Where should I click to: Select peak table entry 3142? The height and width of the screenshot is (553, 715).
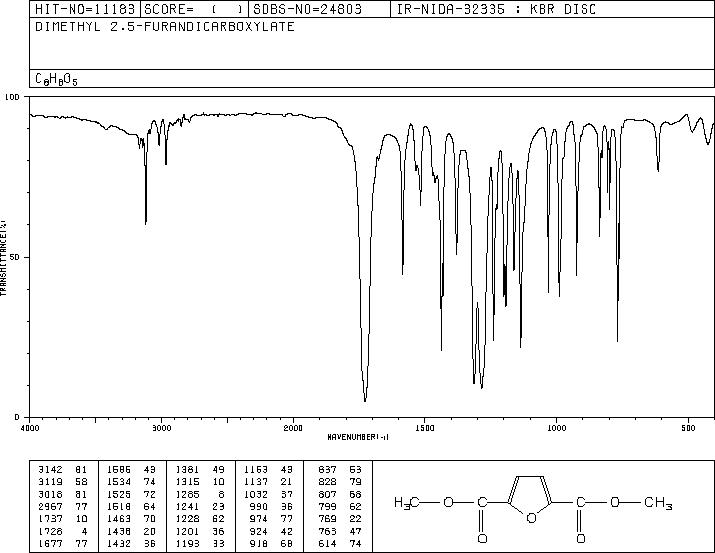63,469
